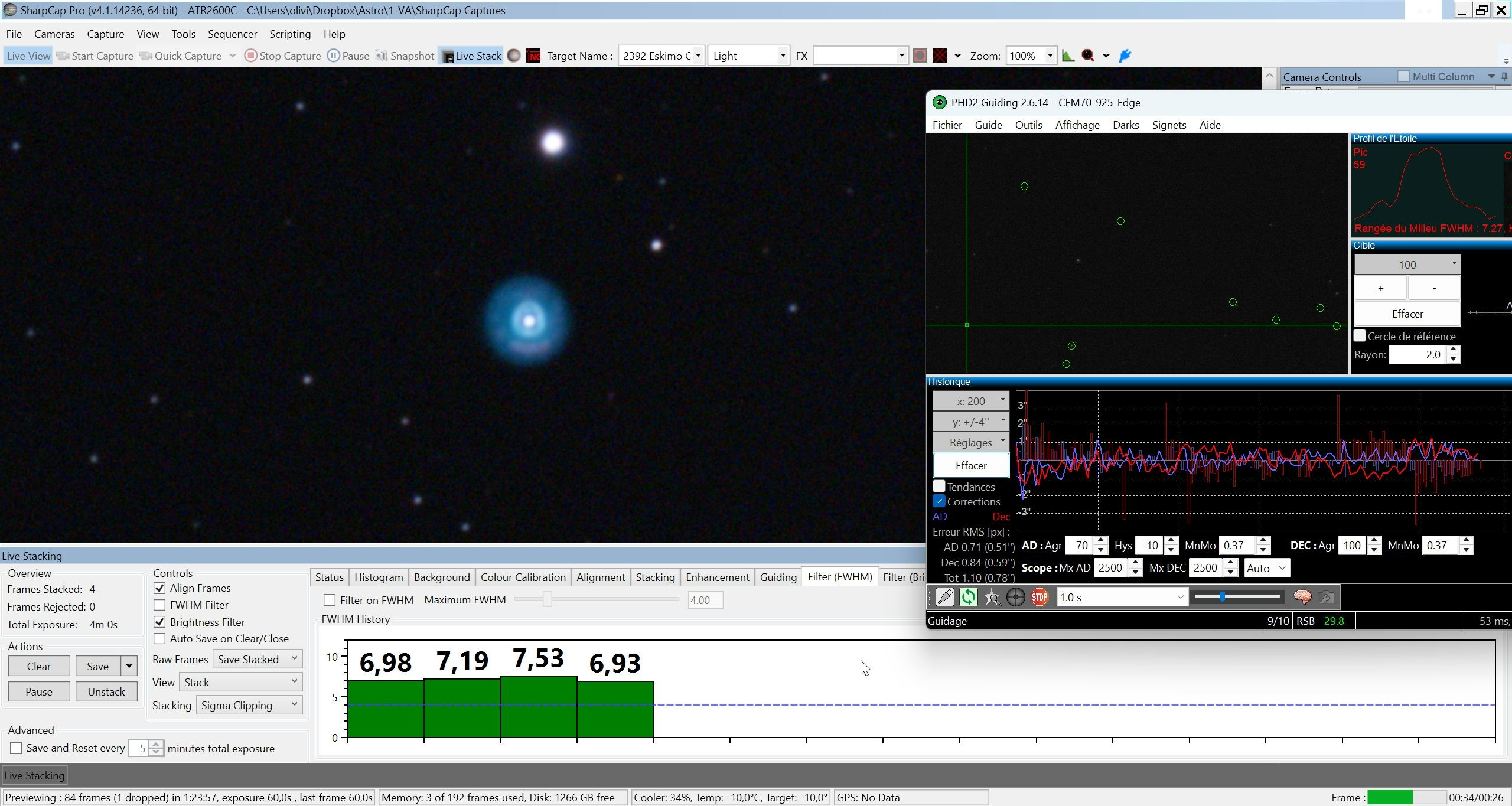Screen dimensions: 1512x806
Task: Click the PHD2 auto-select star icon
Action: pyautogui.click(x=992, y=597)
